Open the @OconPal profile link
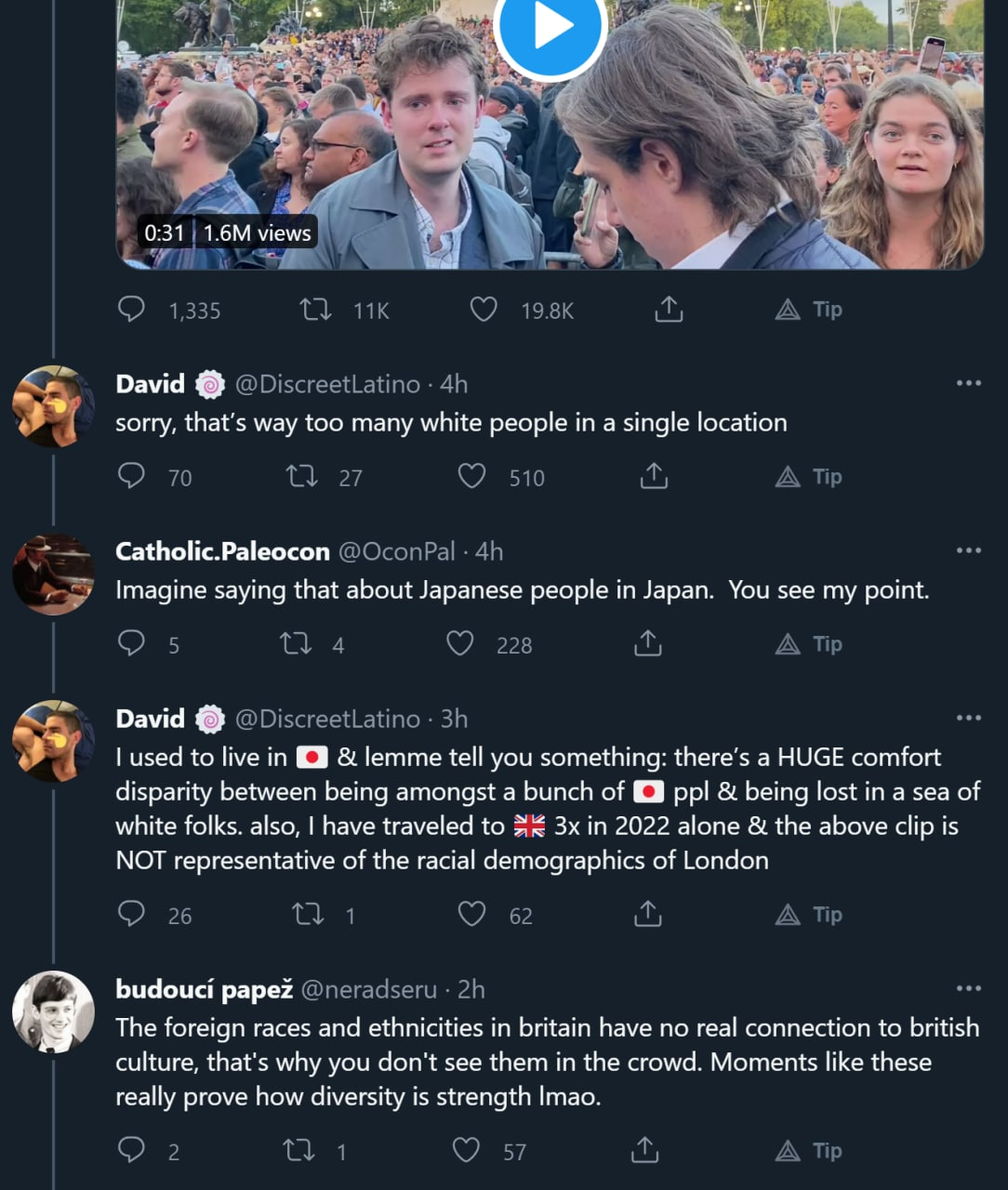 pyautogui.click(x=396, y=551)
